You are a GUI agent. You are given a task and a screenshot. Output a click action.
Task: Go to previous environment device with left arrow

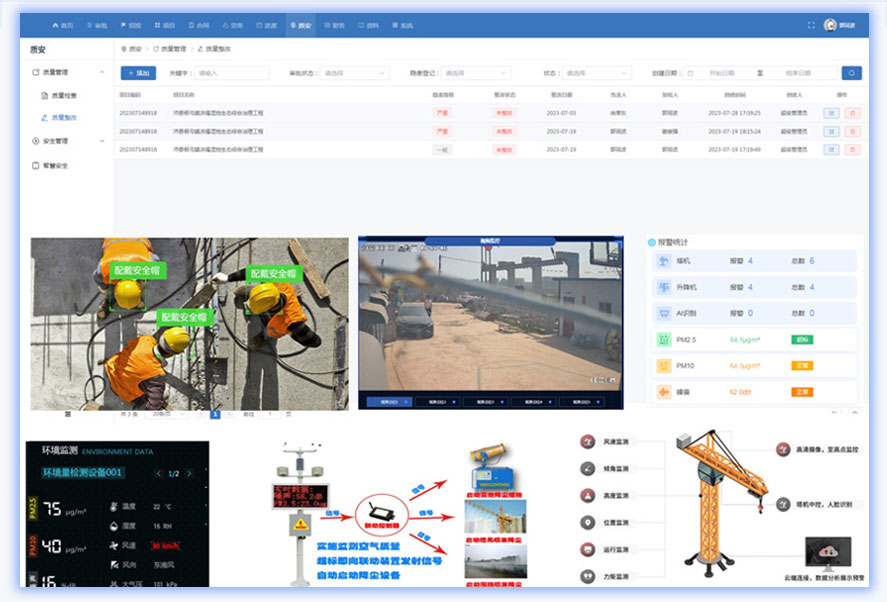tap(158, 474)
